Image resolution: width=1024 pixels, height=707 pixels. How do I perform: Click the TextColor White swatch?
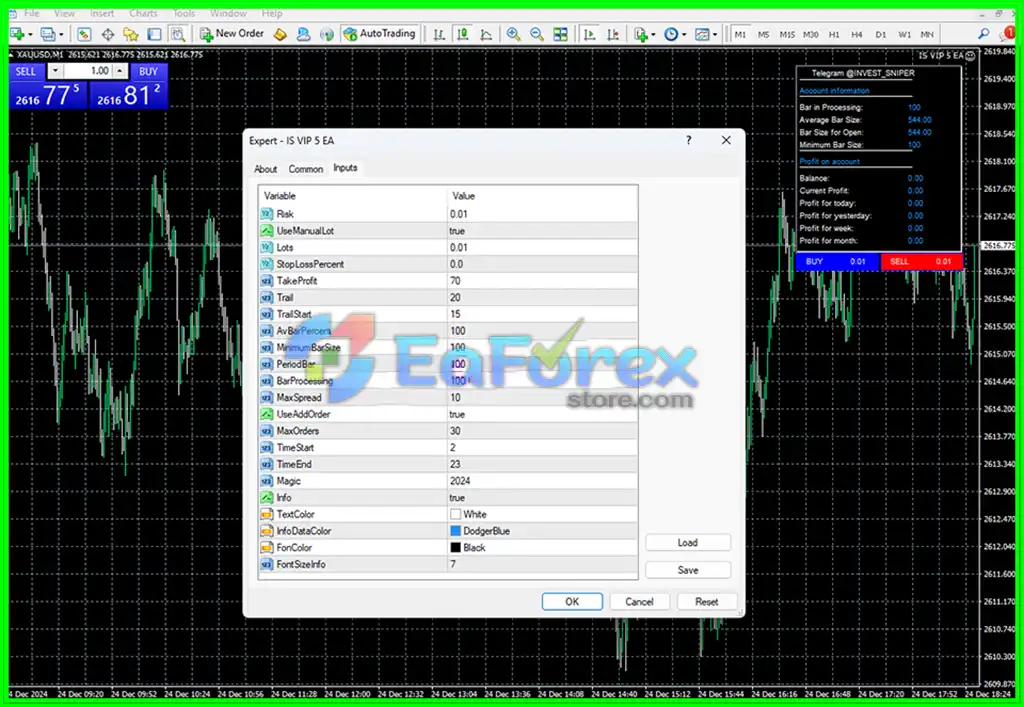[x=455, y=514]
